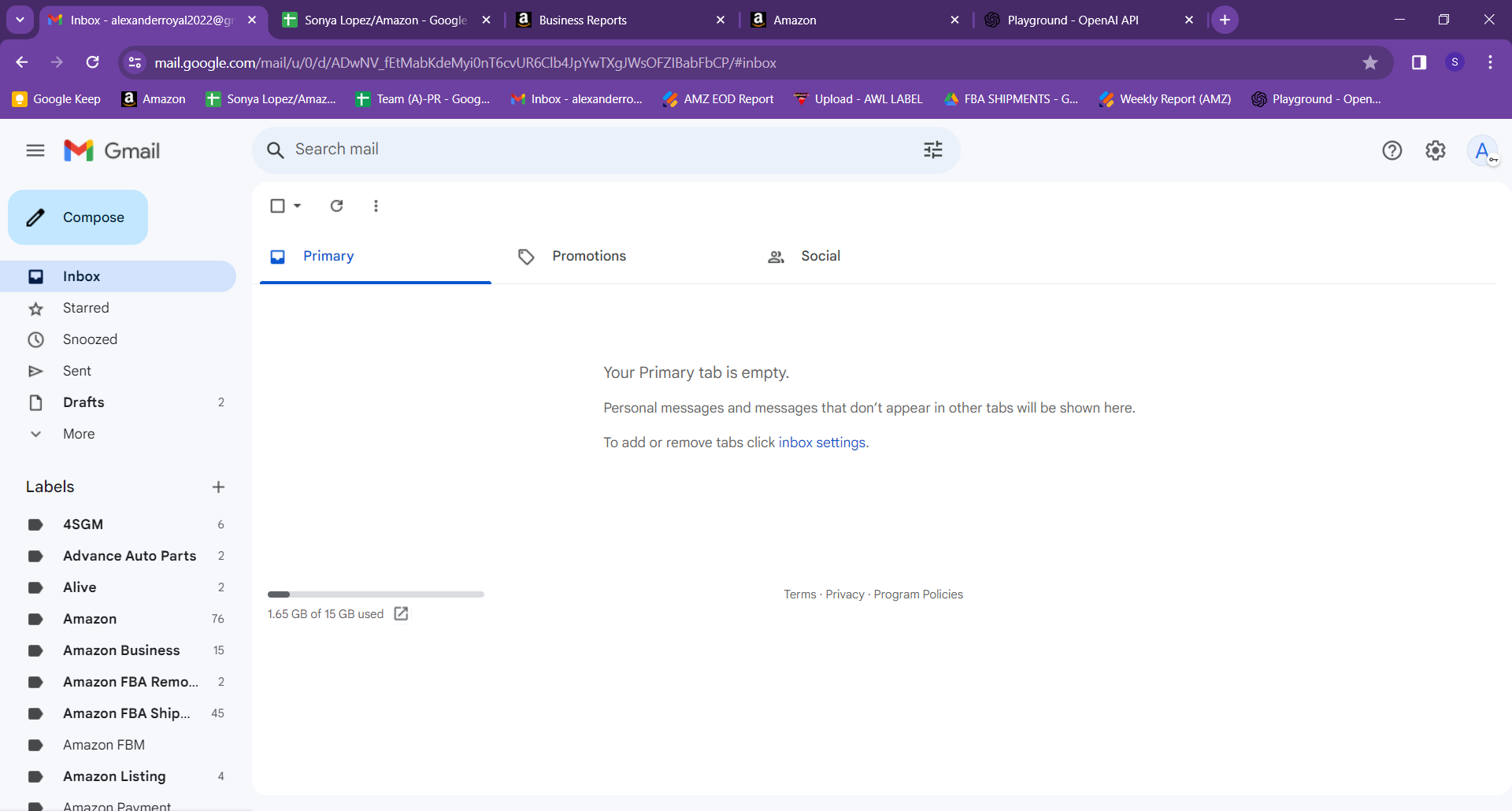Open the Amazon Business label
The width and height of the screenshot is (1512, 811).
[x=118, y=650]
